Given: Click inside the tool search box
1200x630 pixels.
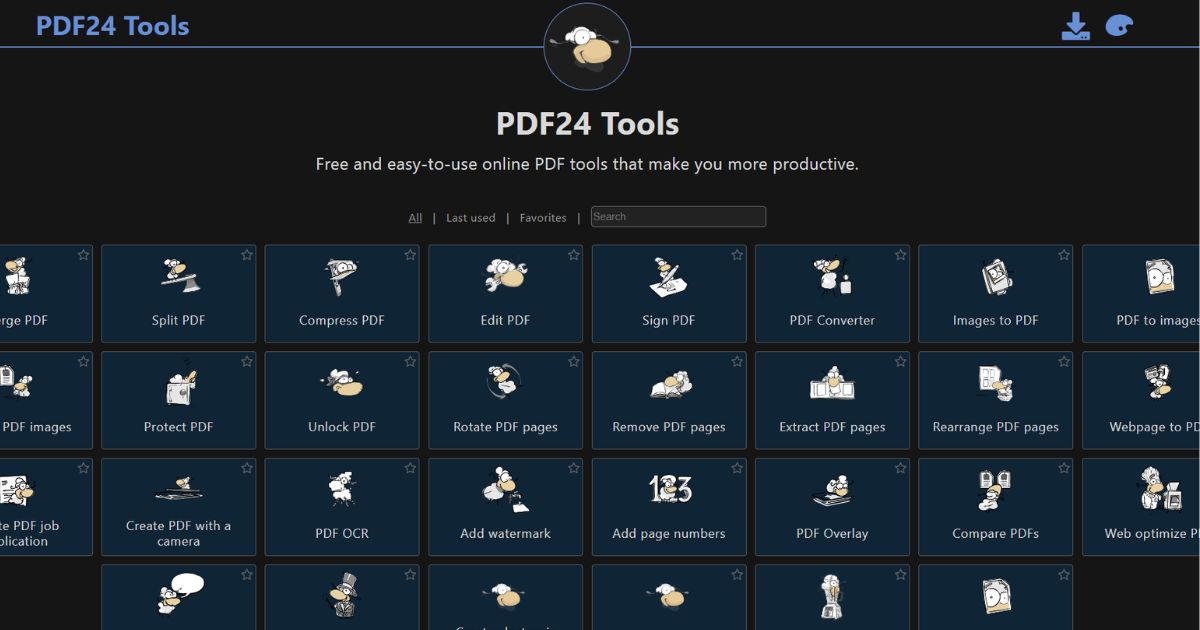Looking at the screenshot, I should 678,216.
